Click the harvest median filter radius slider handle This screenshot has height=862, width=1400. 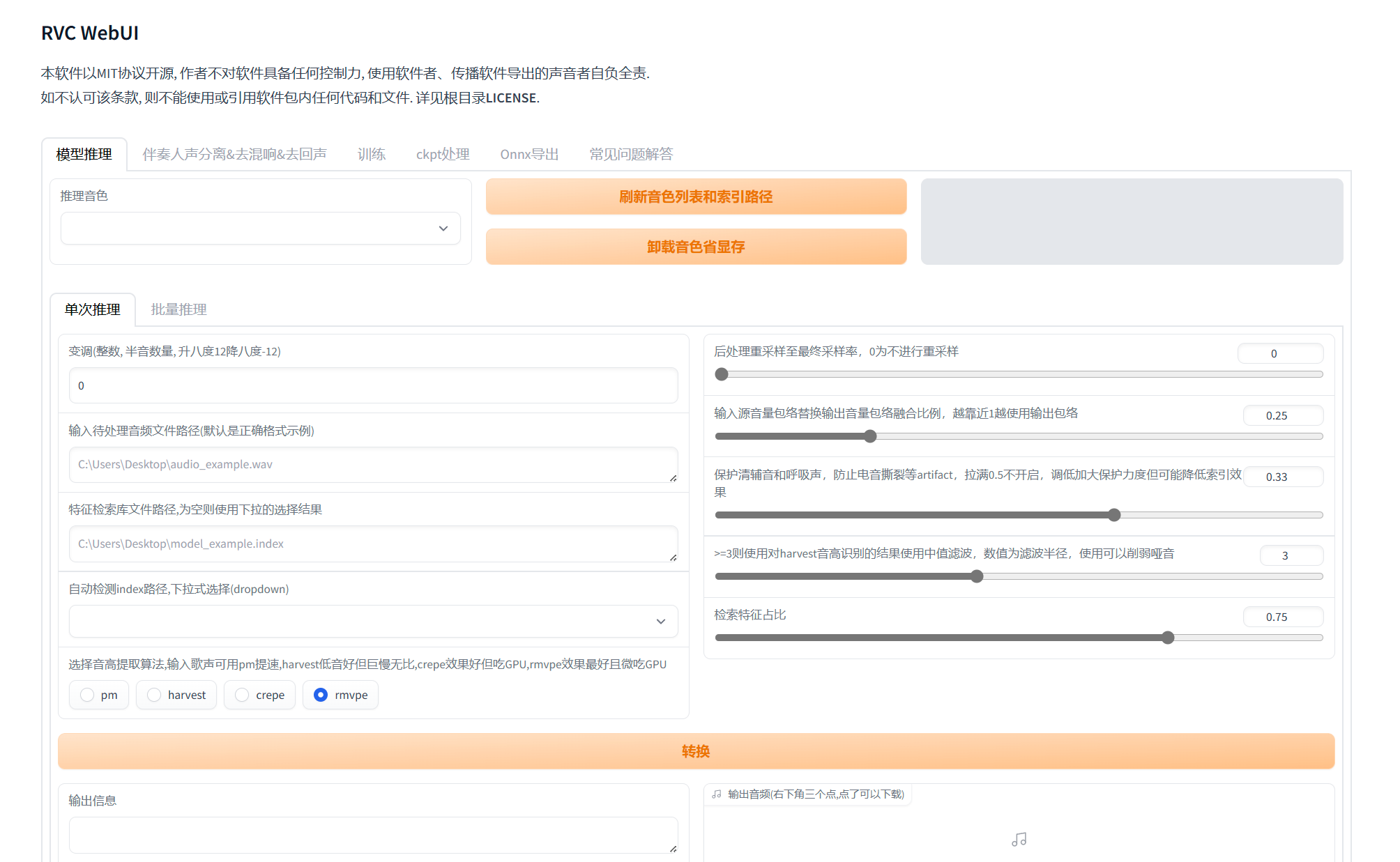point(977,576)
